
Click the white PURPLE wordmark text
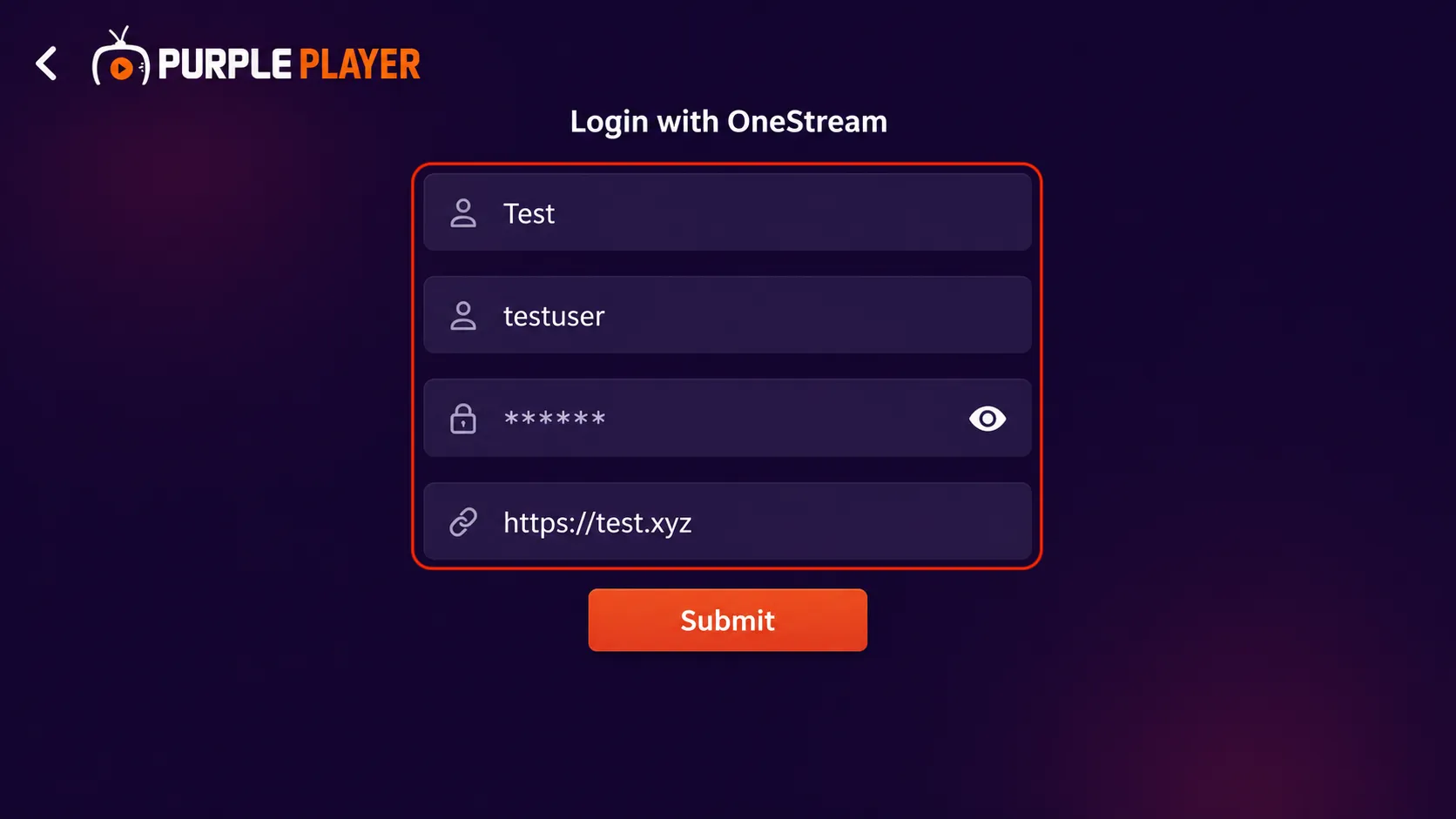[x=225, y=64]
